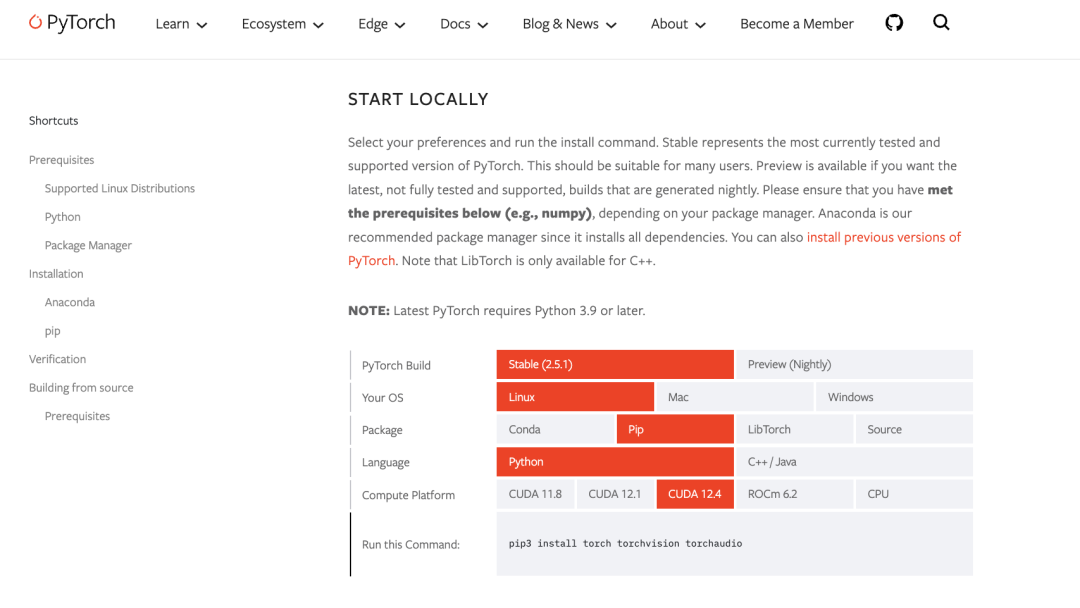Expand the Docs dropdown menu

464,24
